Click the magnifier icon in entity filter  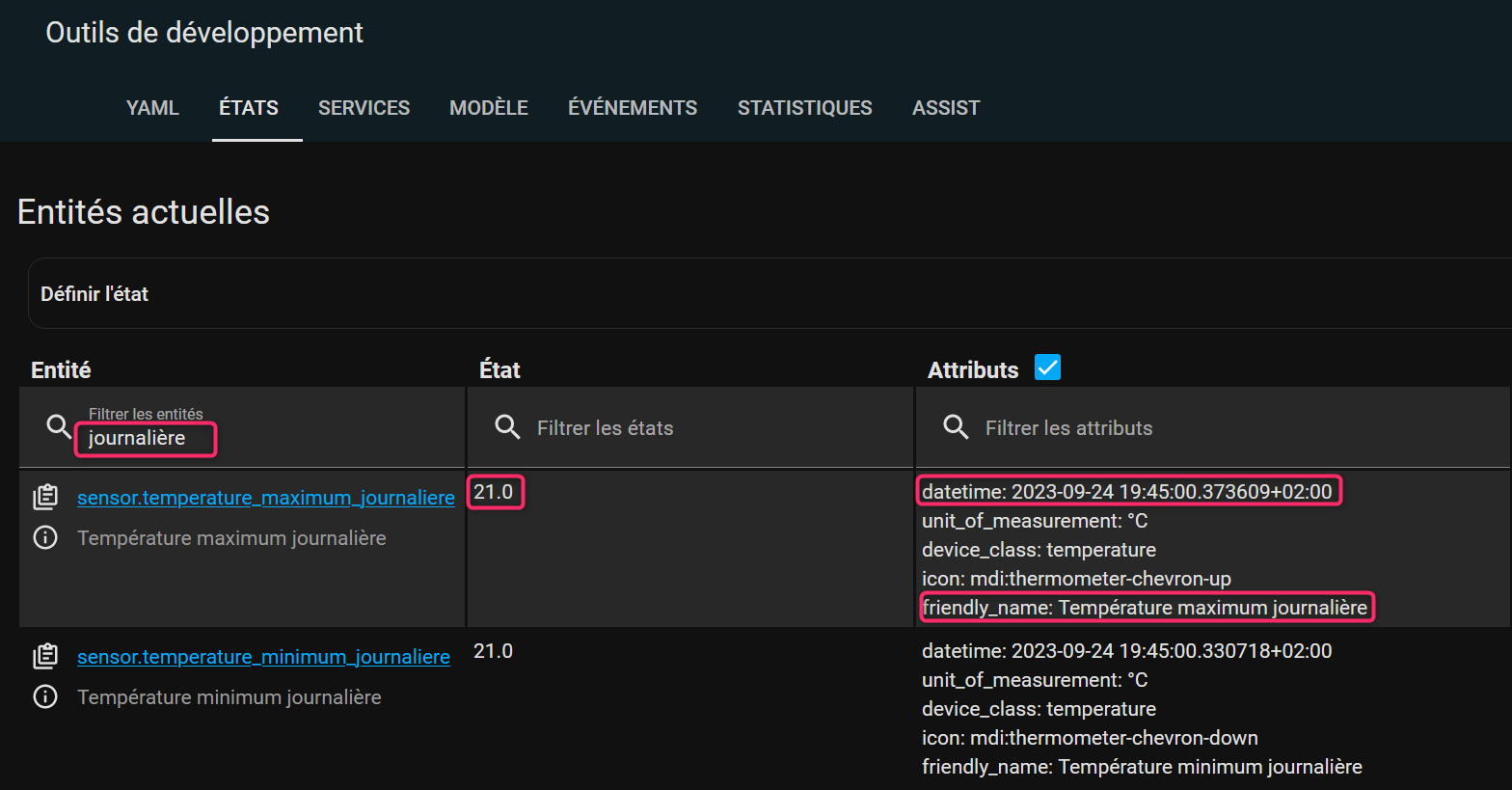tap(59, 426)
